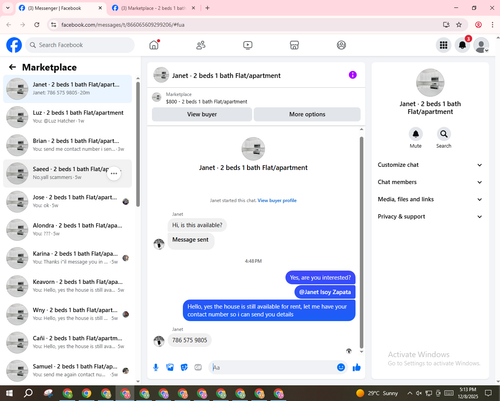Viewport: 500px width, 401px height.
Task: Open Karina conversation in the chat list
Action: pyautogui.click(x=68, y=258)
